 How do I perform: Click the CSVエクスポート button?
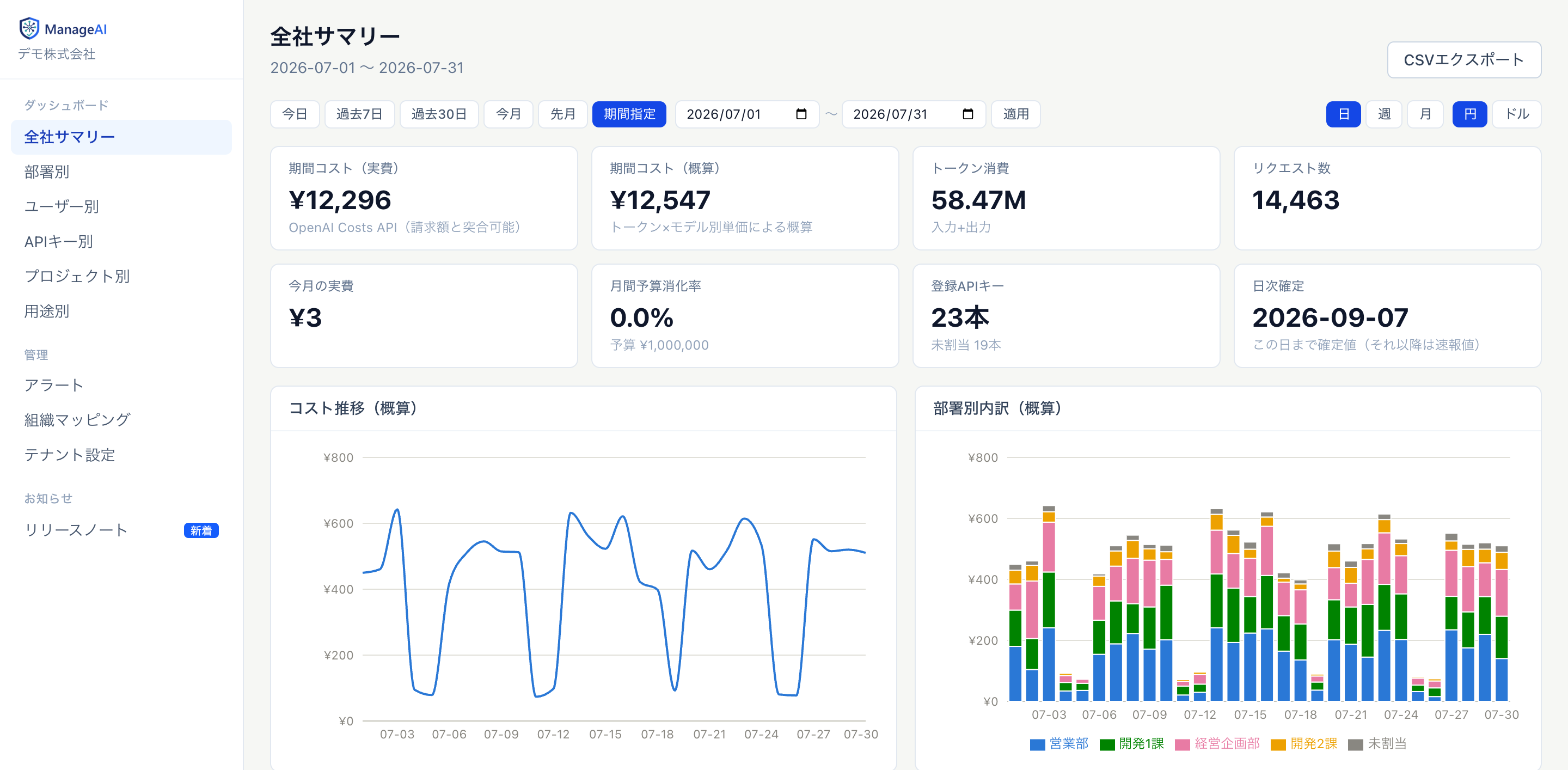(1464, 60)
